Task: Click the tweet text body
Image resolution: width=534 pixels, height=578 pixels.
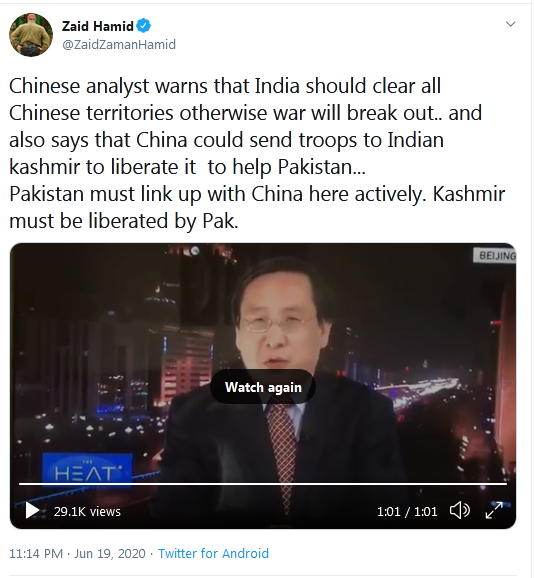Action: pyautogui.click(x=257, y=153)
